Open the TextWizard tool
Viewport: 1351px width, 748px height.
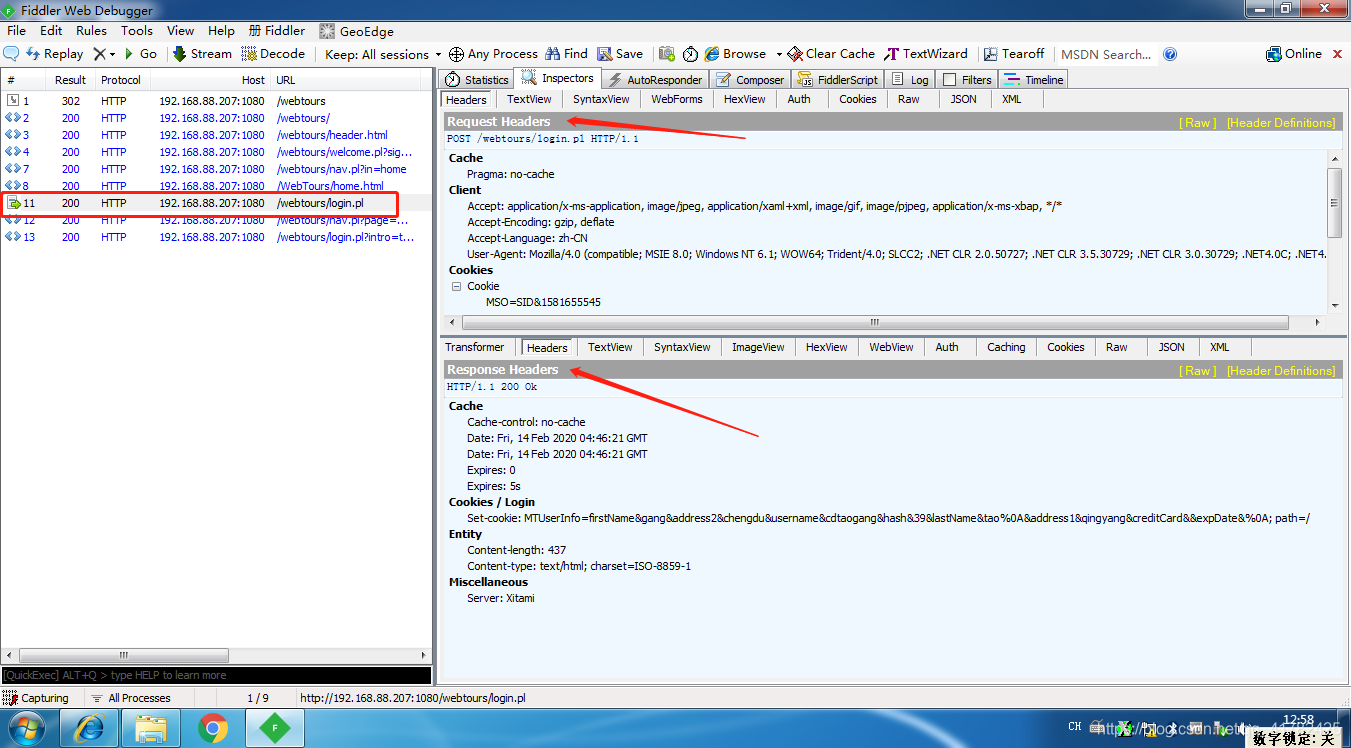click(x=925, y=54)
